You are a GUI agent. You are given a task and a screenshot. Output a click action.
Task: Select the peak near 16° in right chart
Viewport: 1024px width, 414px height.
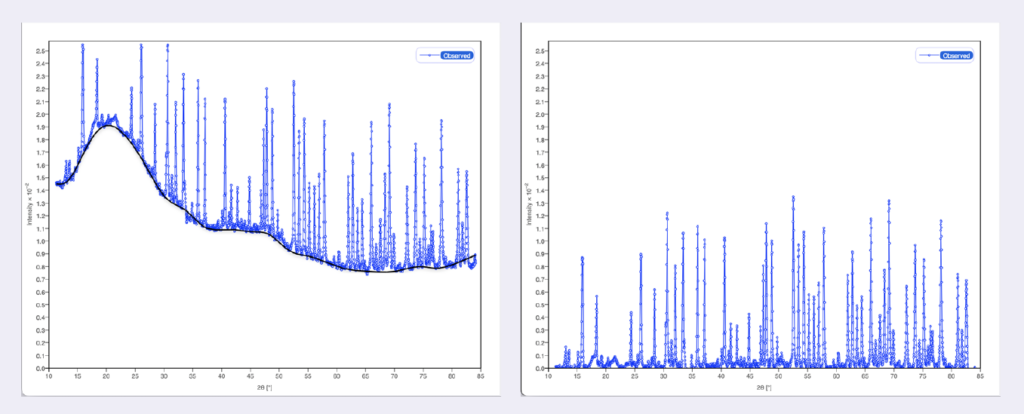point(582,258)
